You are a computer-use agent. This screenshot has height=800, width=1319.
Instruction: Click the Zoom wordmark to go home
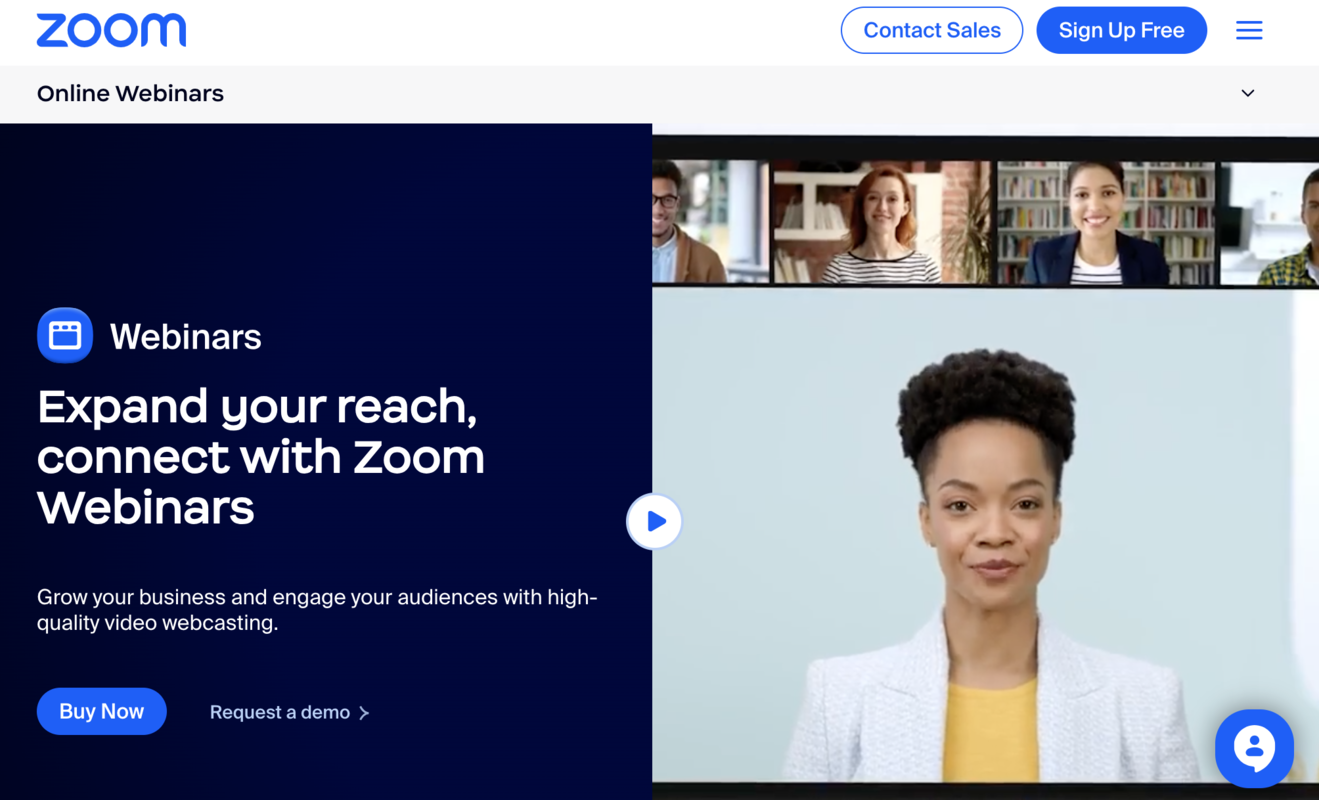(110, 30)
